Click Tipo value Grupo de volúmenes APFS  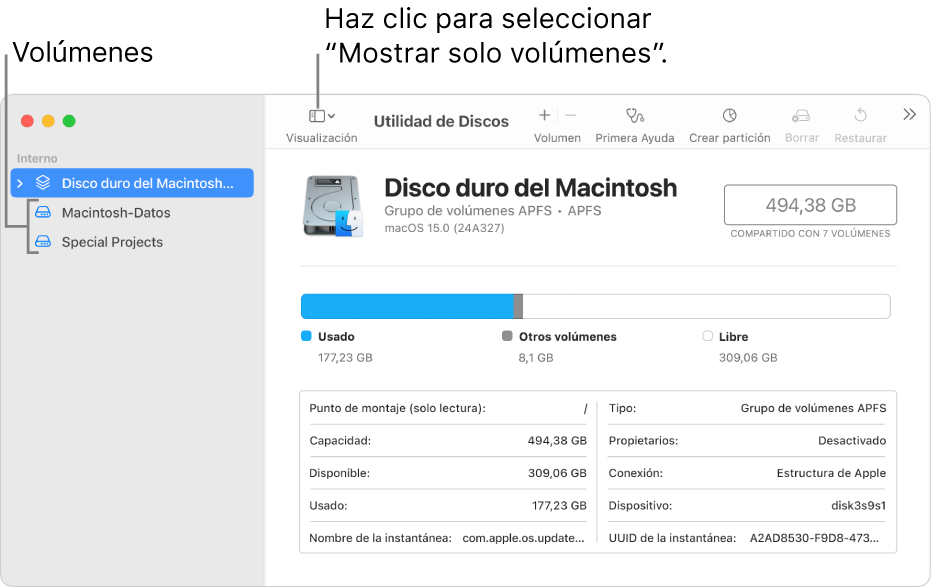[x=813, y=408]
